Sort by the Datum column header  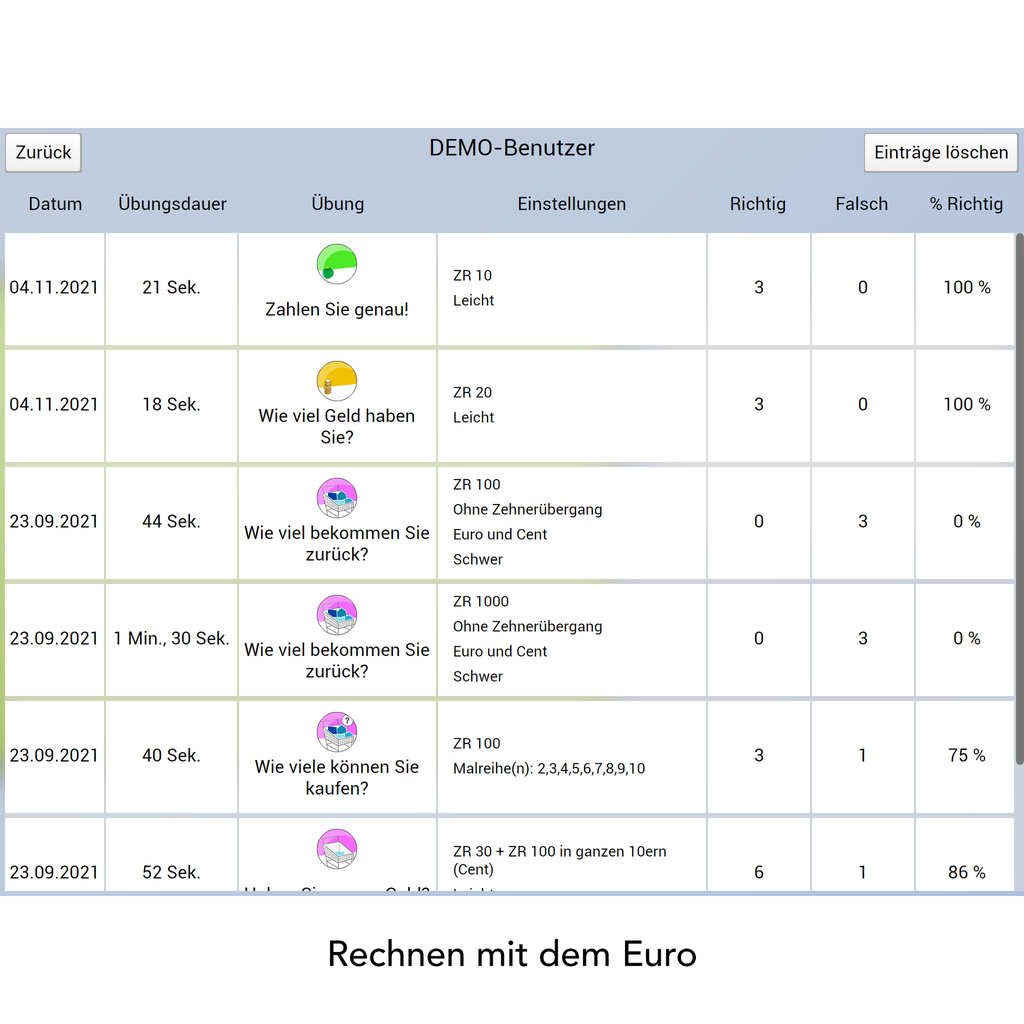(x=55, y=204)
